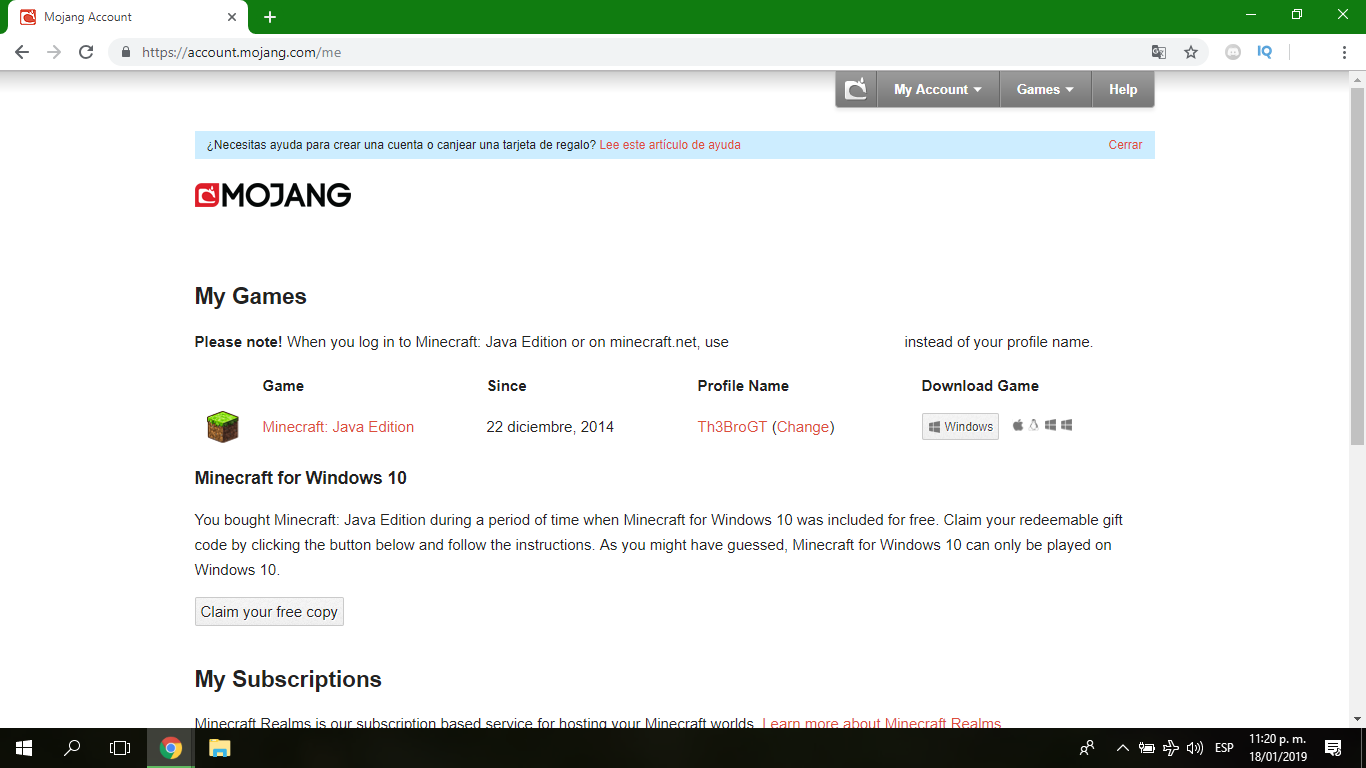Image resolution: width=1366 pixels, height=768 pixels.
Task: Click the airplane mode tray icon
Action: (x=1171, y=748)
